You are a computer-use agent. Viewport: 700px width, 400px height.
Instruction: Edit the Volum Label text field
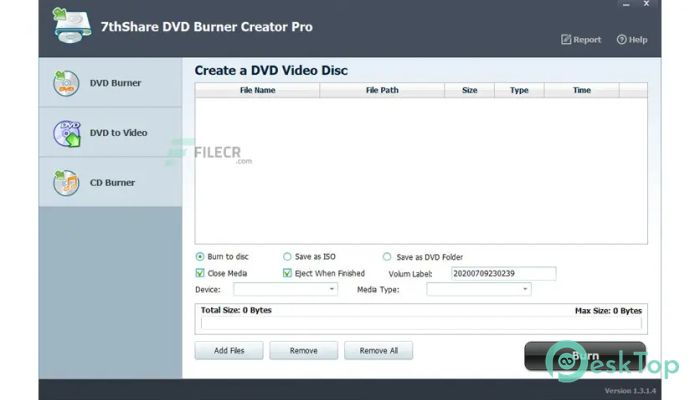(x=504, y=274)
